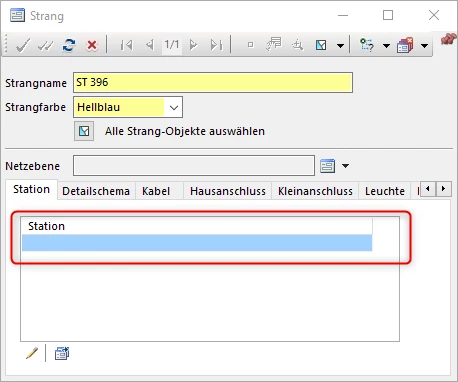Click the Alle Strang-Objekte auswählen button

84,131
